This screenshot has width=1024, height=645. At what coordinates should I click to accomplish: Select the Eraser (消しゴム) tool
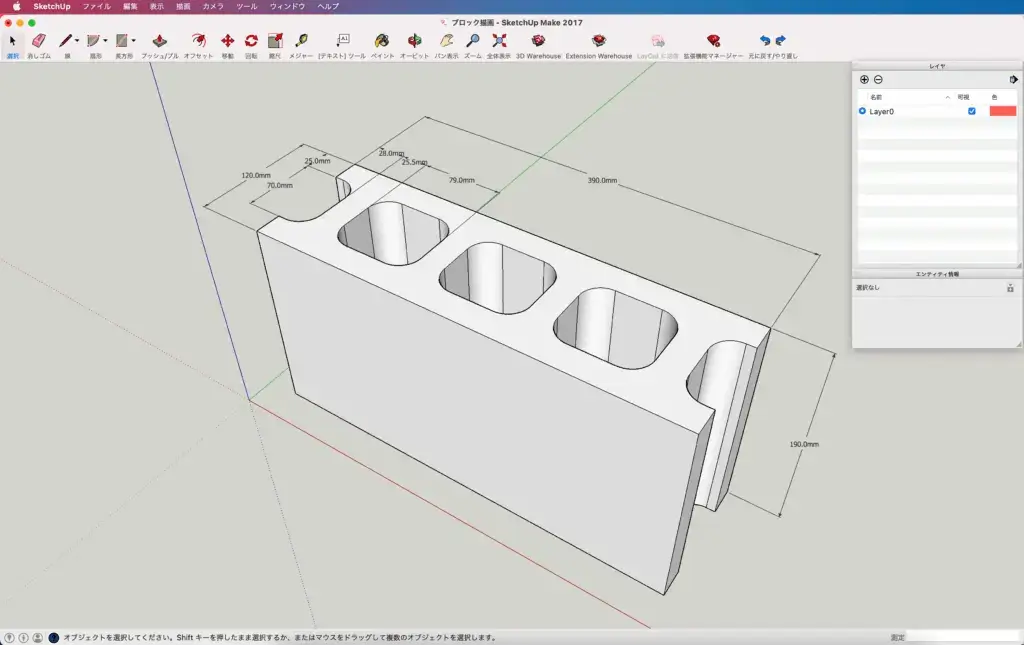pos(39,40)
